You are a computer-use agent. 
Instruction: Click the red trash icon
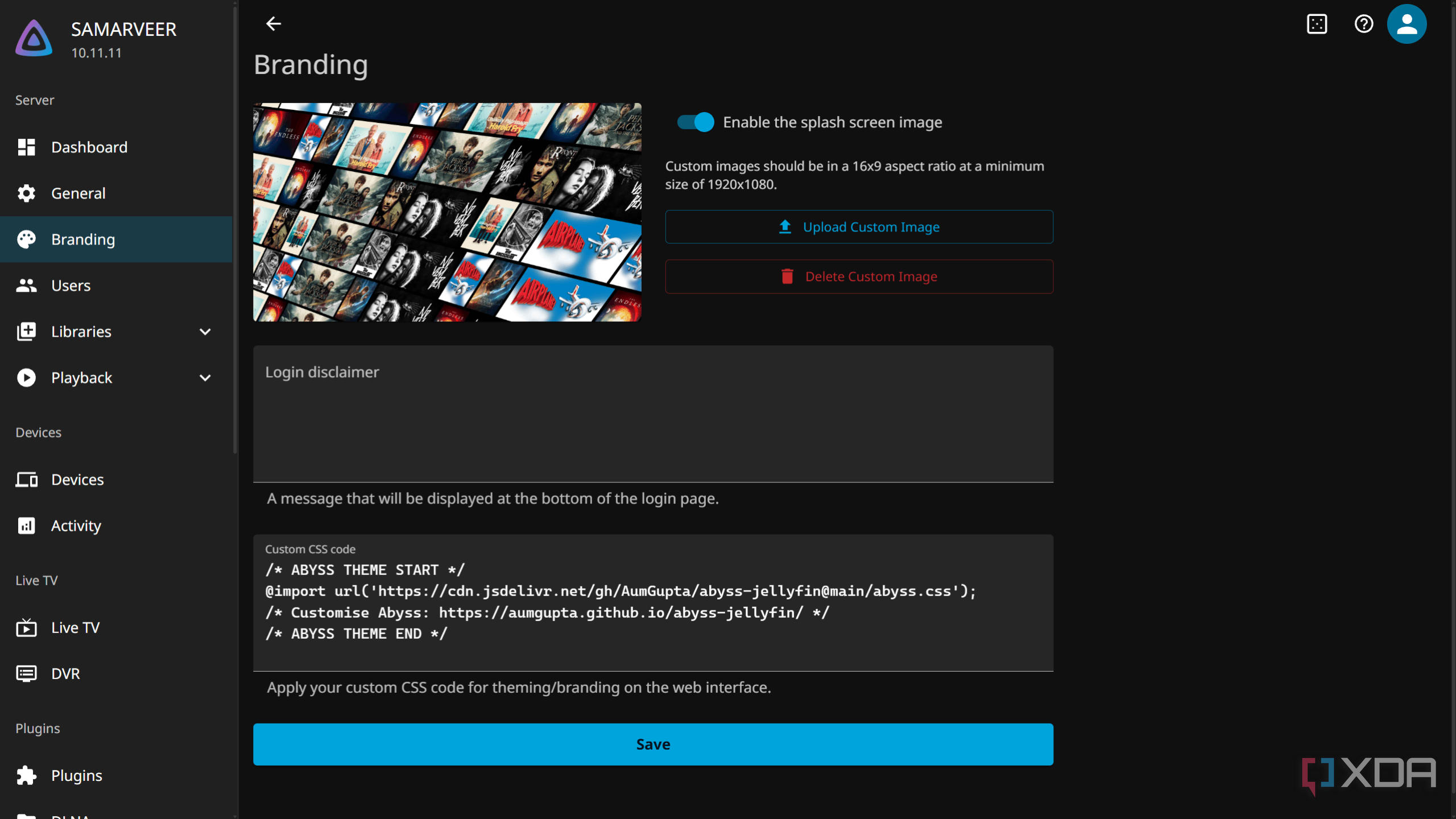point(787,276)
